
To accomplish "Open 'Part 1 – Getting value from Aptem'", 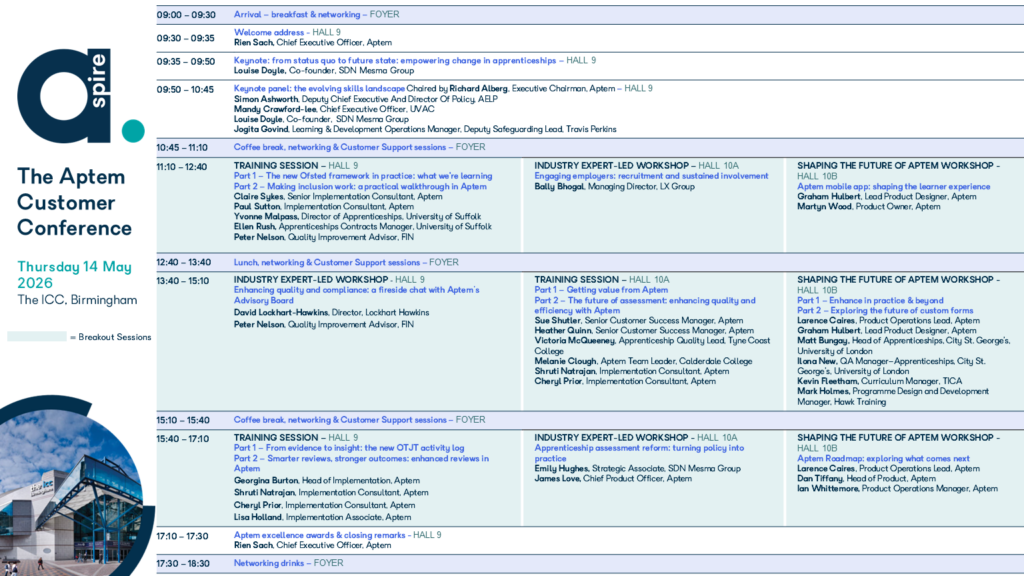I will [x=601, y=289].
